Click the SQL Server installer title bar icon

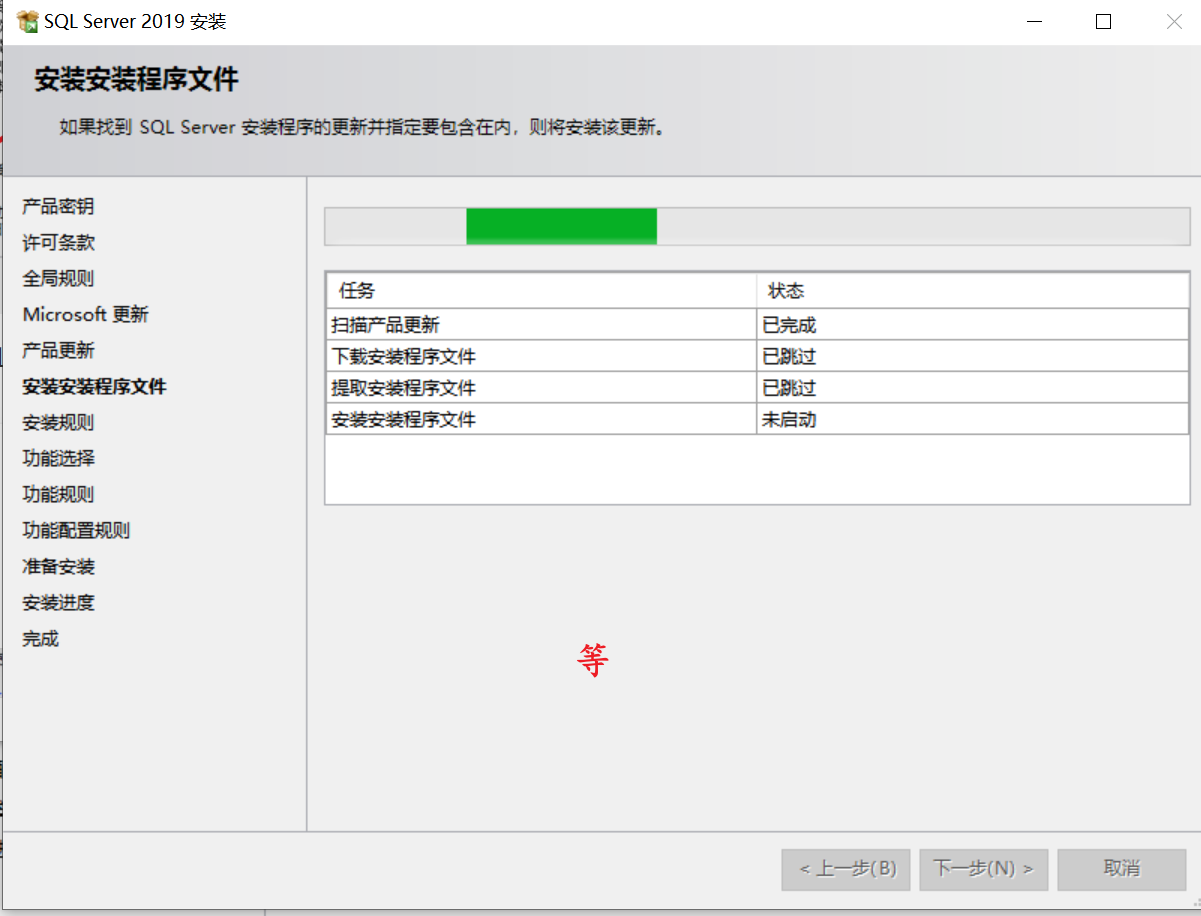pos(27,21)
